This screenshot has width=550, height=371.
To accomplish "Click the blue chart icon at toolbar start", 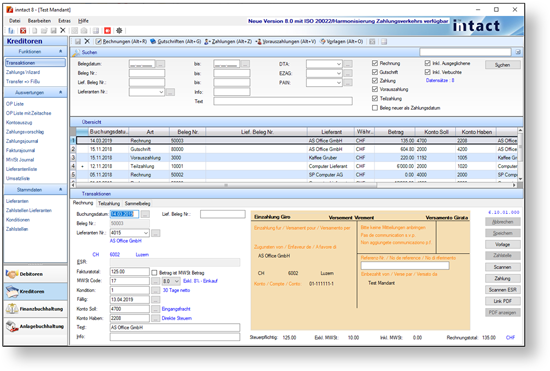I will coord(11,31).
